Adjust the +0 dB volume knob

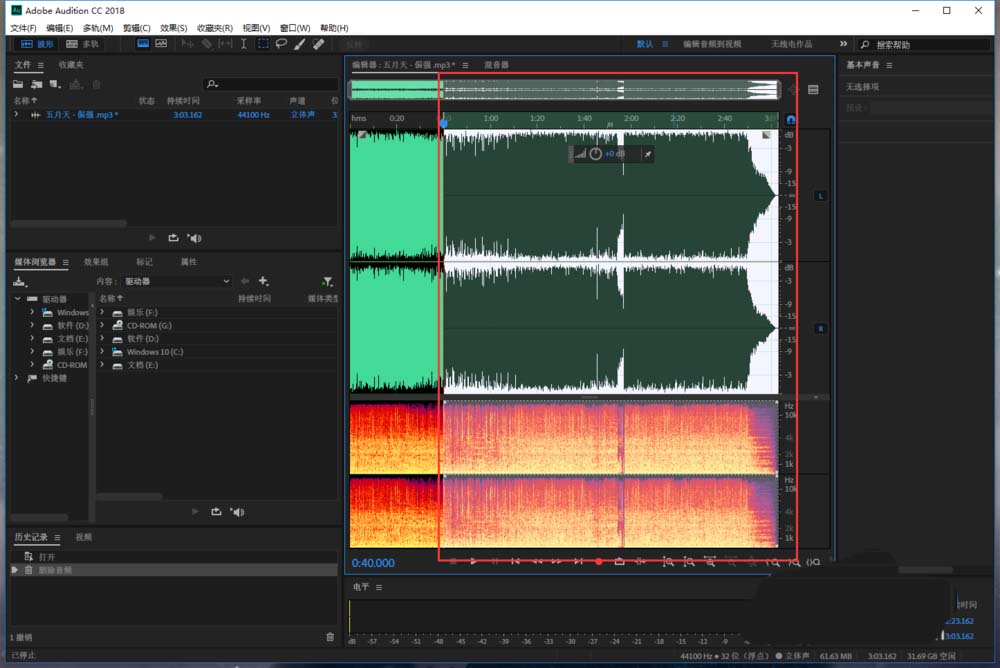596,154
